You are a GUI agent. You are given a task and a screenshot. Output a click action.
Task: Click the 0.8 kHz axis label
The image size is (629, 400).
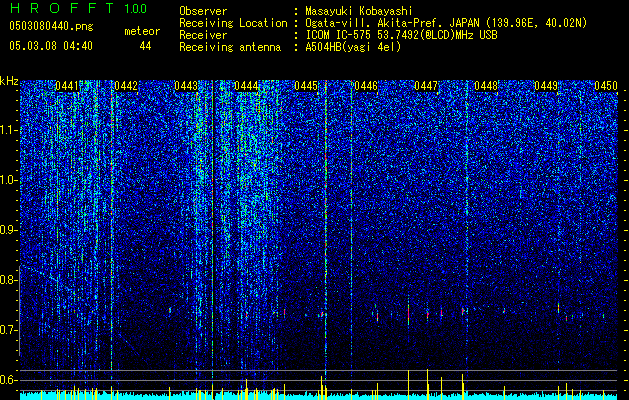[x=8, y=280]
